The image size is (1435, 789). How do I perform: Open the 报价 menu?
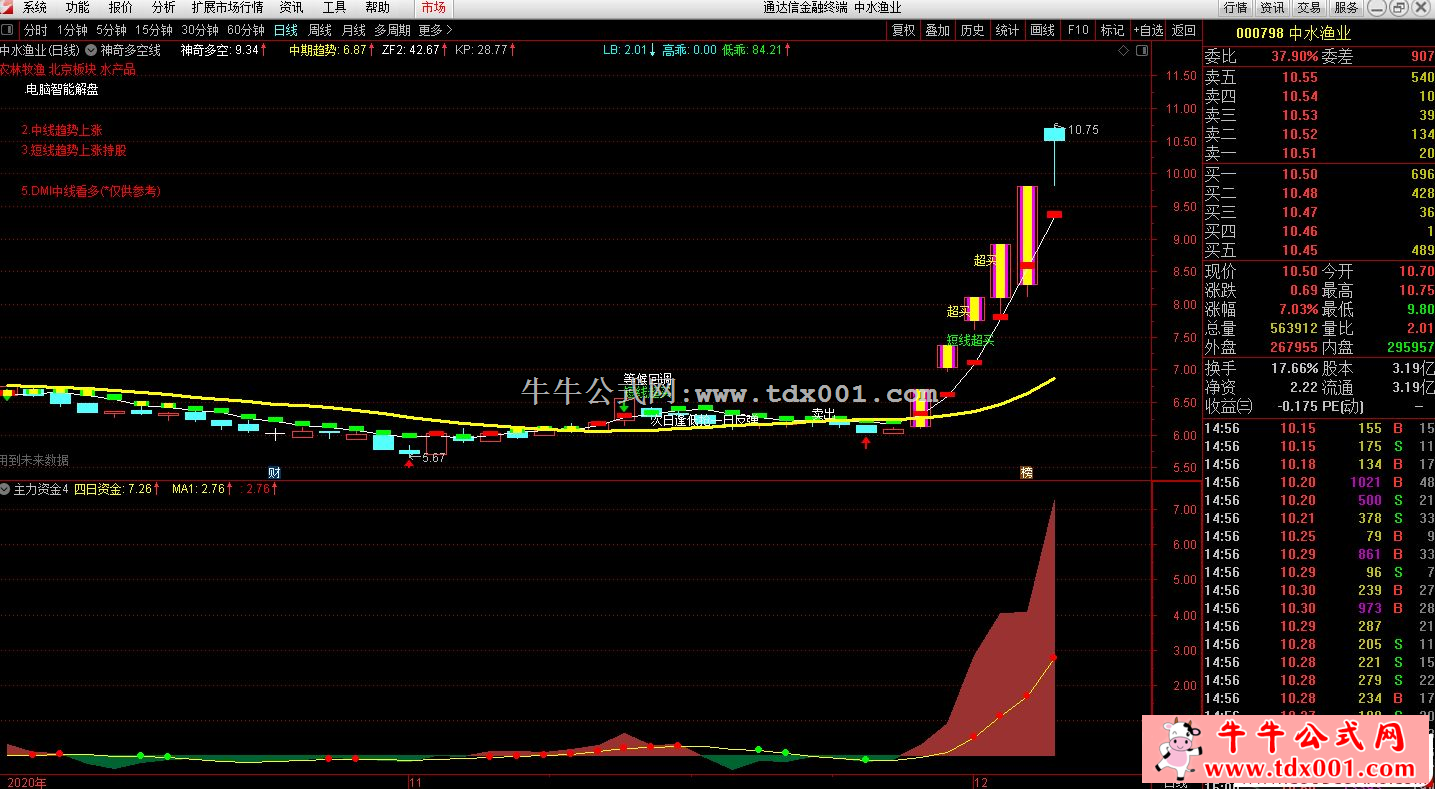pos(120,7)
